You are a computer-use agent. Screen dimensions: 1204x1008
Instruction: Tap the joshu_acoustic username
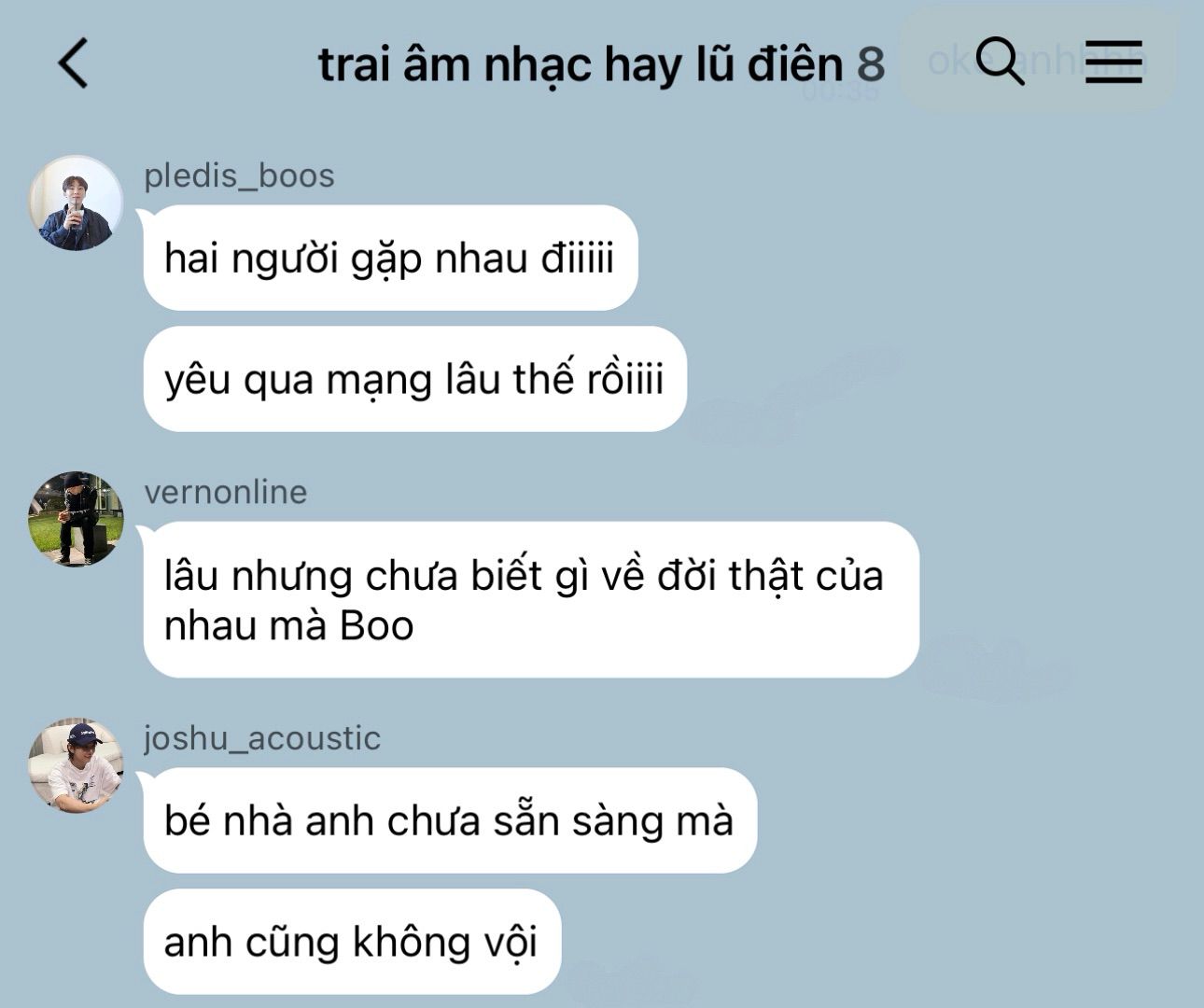pos(262,738)
